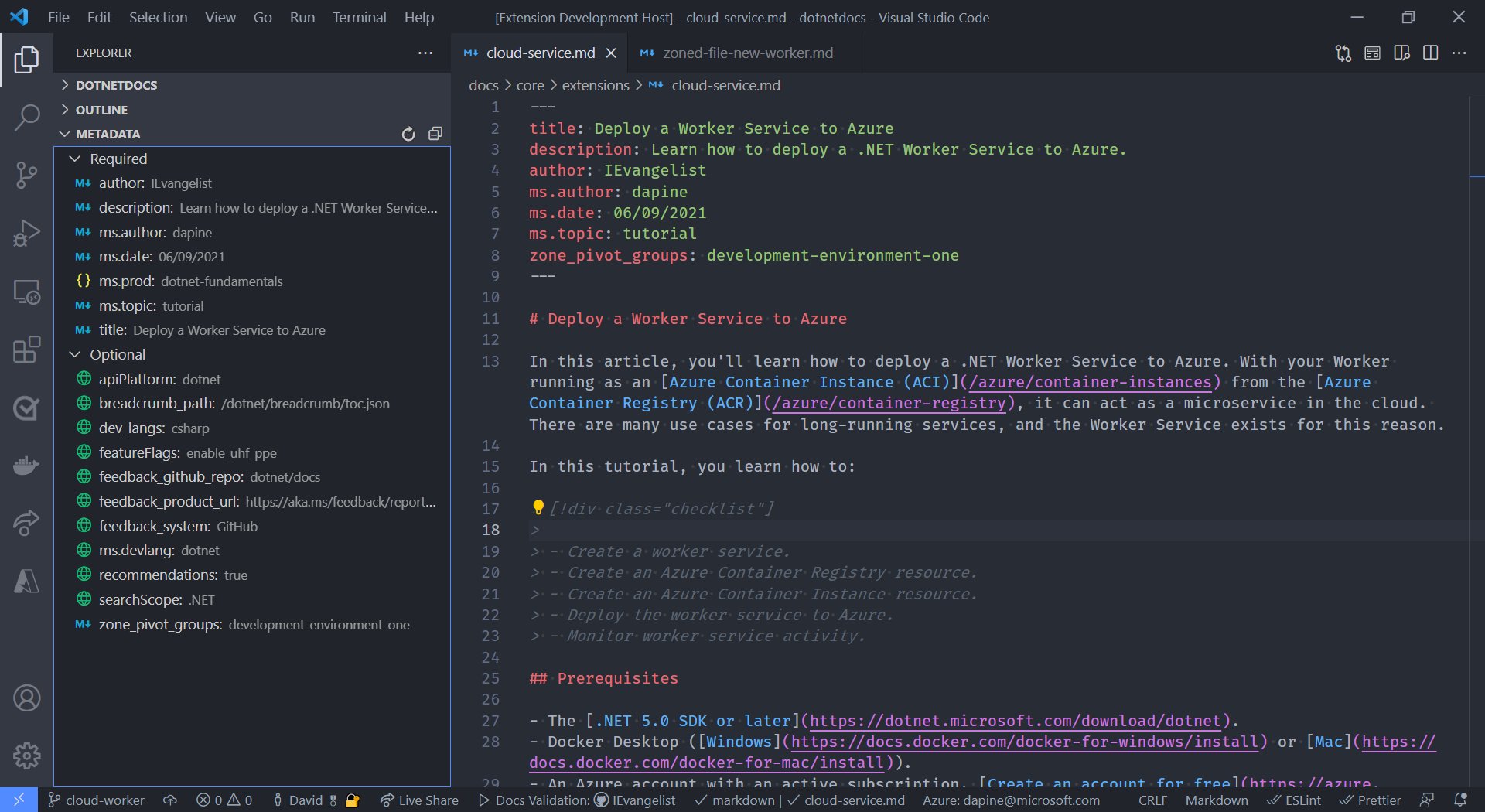Open the Live Share view in activity bar

click(x=26, y=524)
